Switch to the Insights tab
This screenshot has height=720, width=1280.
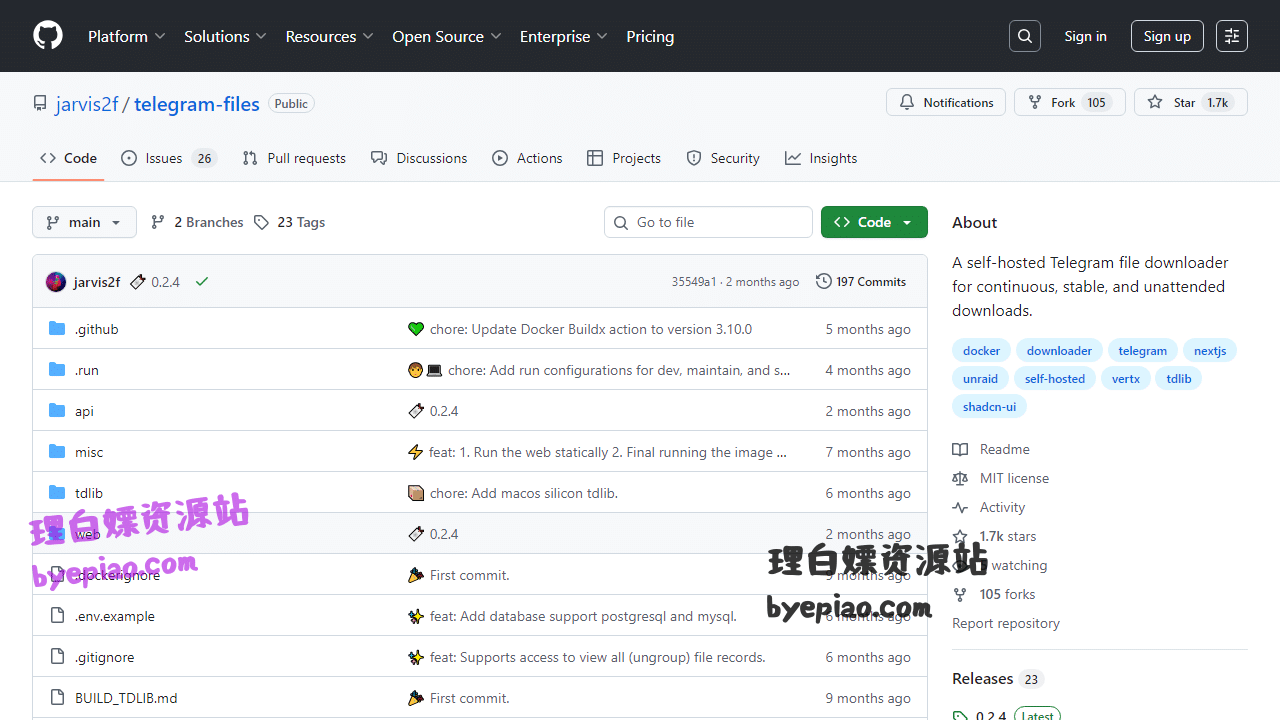coord(821,158)
